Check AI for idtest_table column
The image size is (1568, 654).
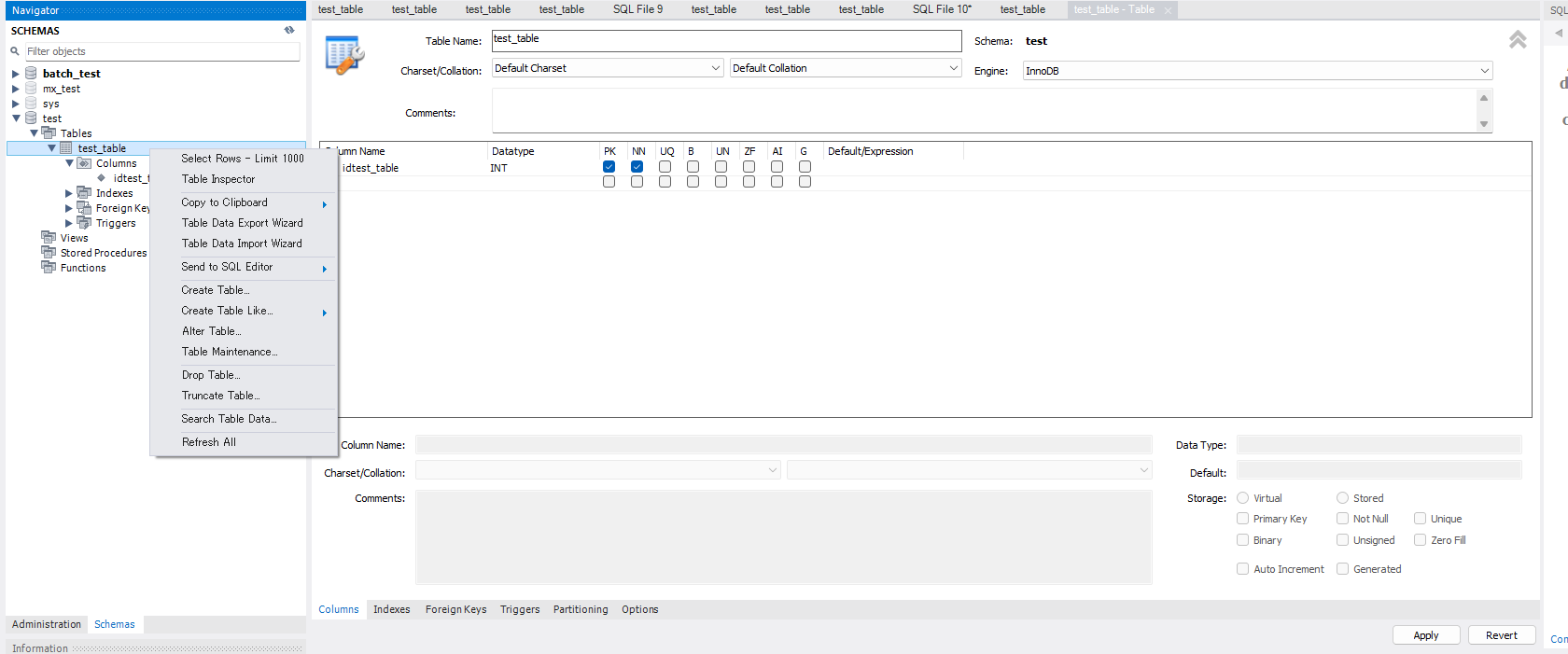[x=777, y=167]
